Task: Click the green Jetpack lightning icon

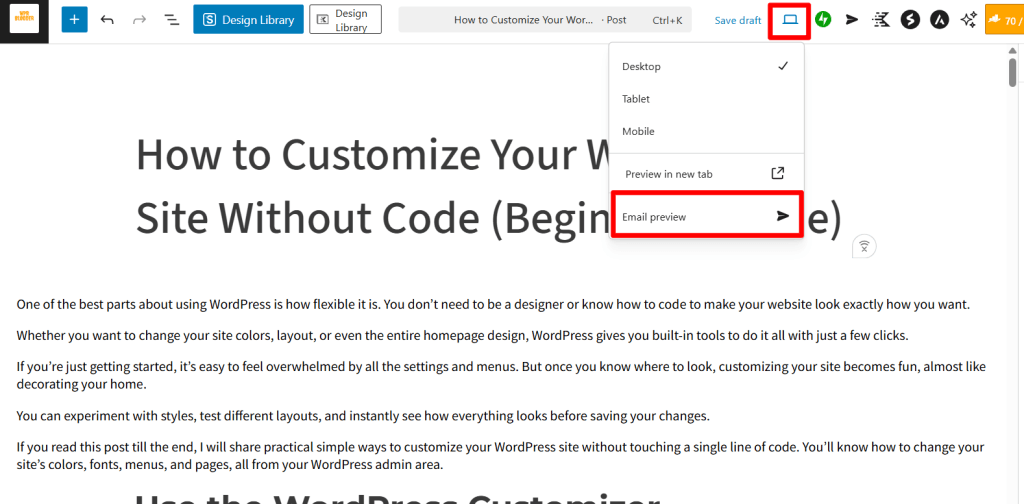Action: coord(823,20)
